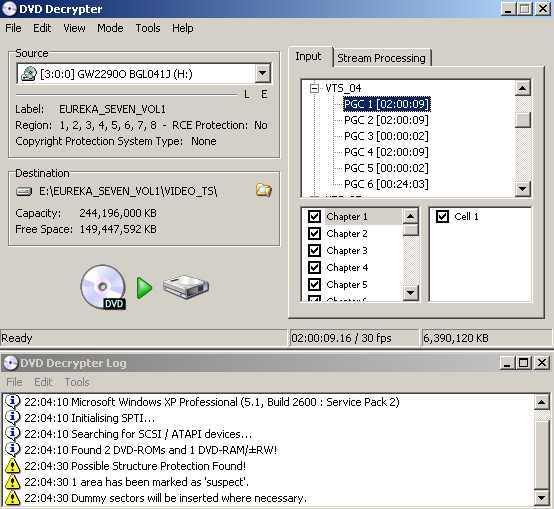Image resolution: width=554 pixels, height=509 pixels.
Task: Open Tools menu in Log window
Action: click(77, 382)
